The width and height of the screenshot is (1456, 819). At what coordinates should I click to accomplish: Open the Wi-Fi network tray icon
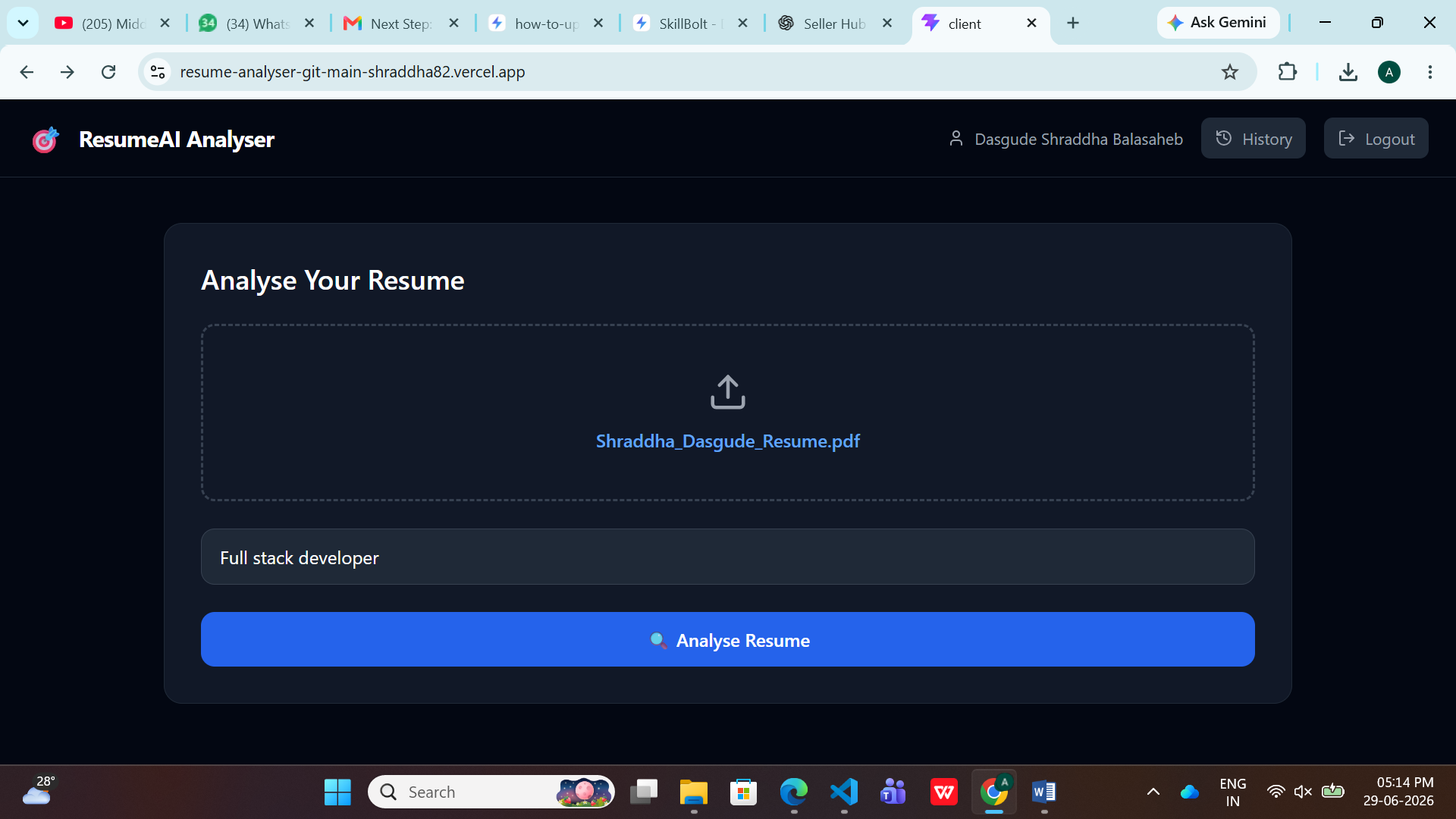pyautogui.click(x=1276, y=792)
